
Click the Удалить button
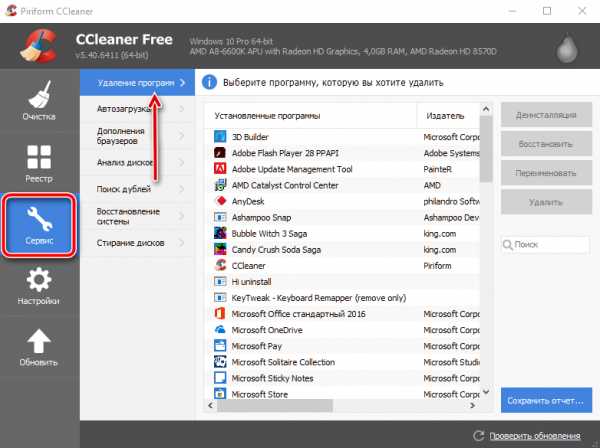546,202
